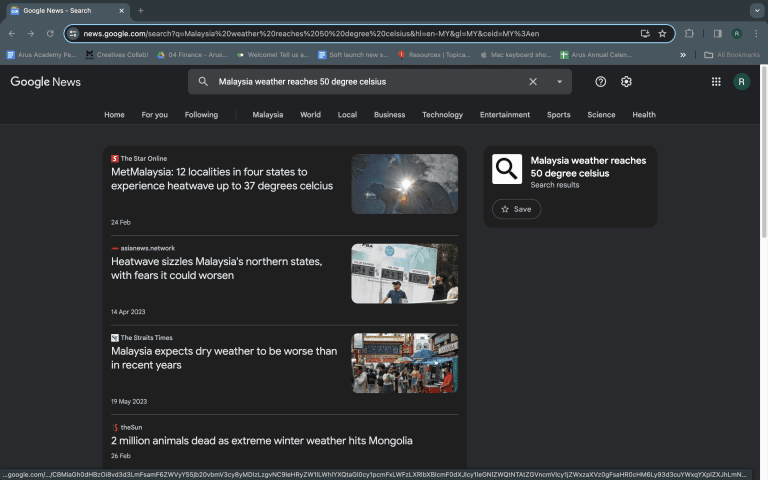Open the Following tab
The image size is (768, 480).
[x=201, y=115]
